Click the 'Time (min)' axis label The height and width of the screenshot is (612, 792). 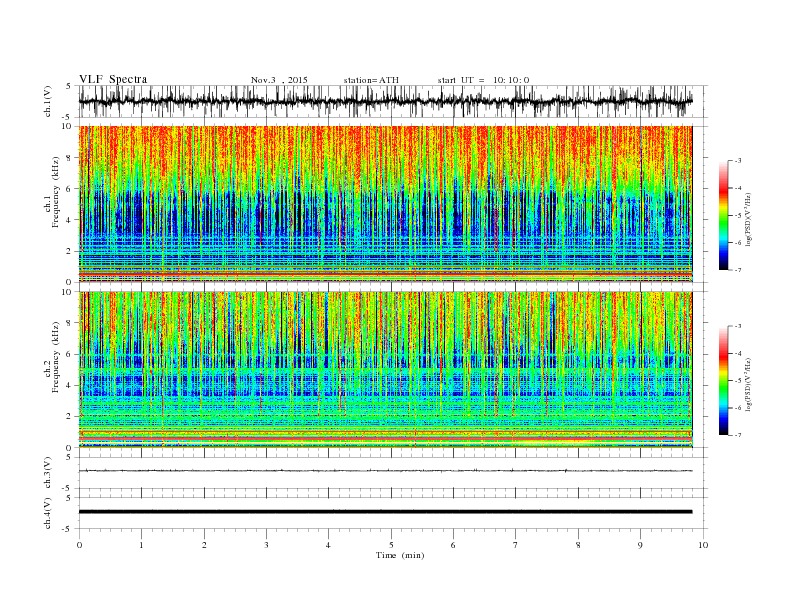(400, 555)
